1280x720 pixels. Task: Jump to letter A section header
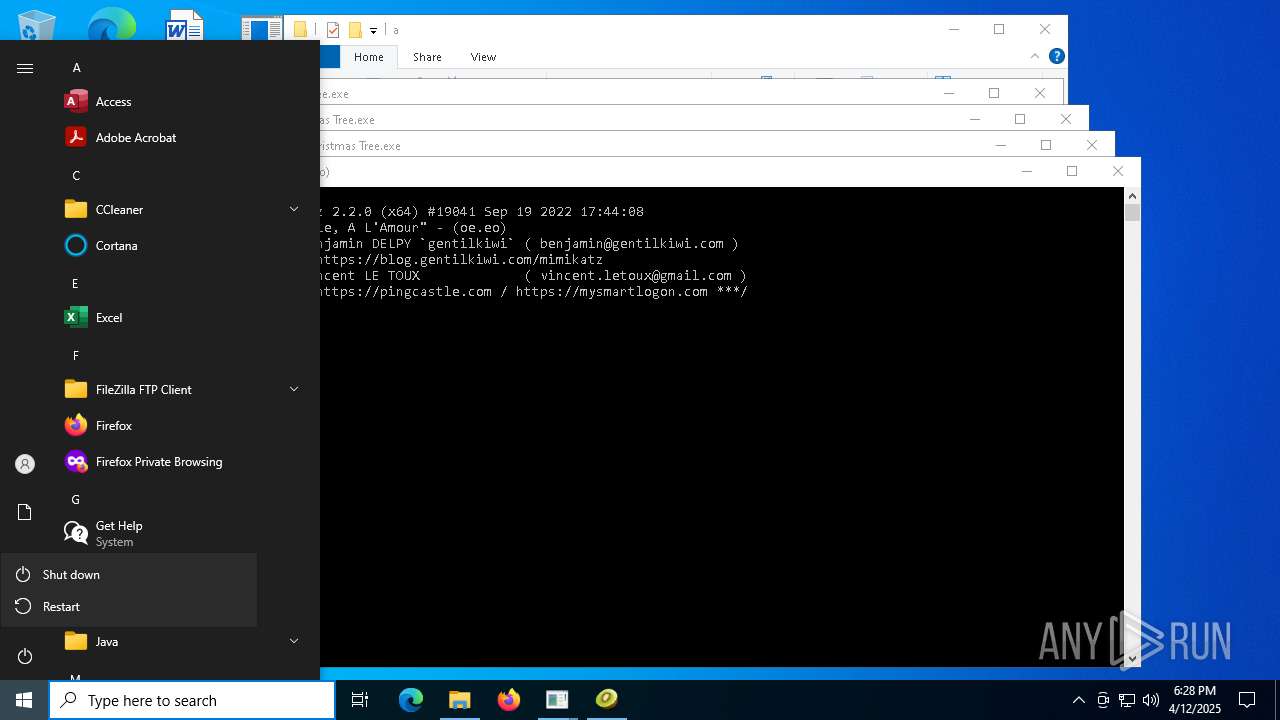pyautogui.click(x=76, y=68)
